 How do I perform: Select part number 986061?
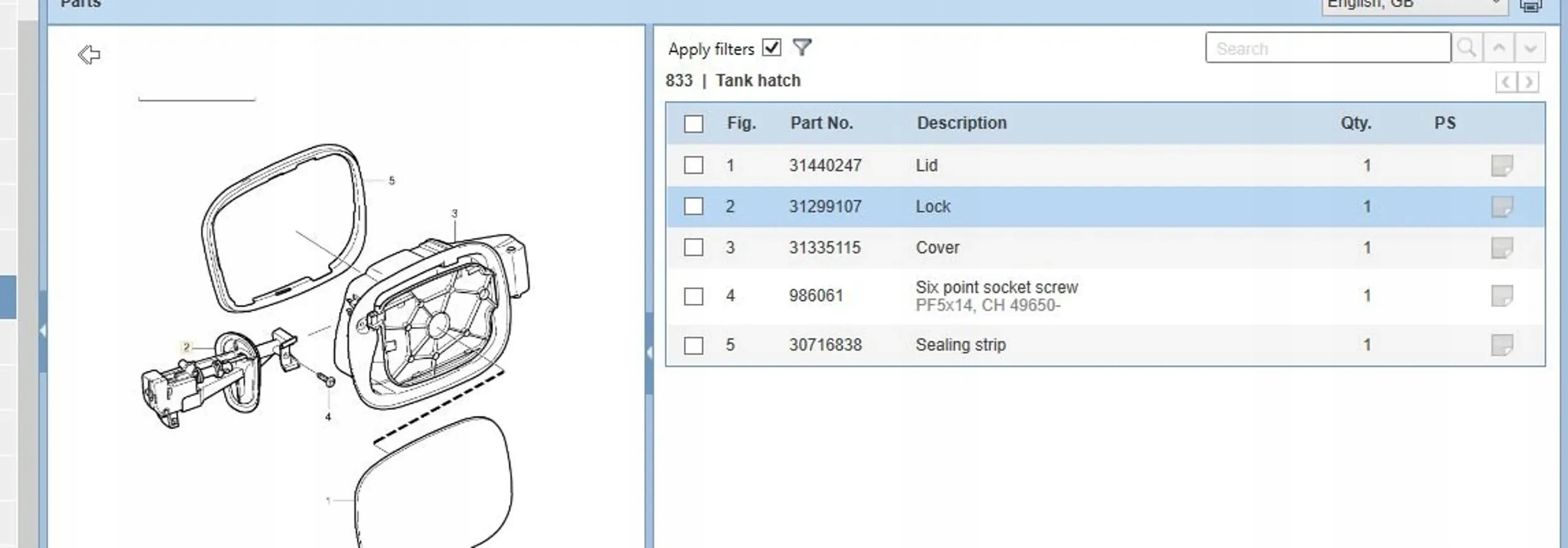(x=816, y=296)
